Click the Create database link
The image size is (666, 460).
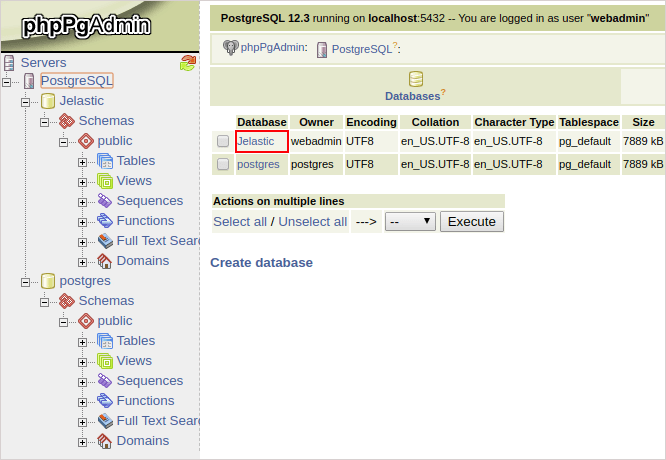point(261,263)
